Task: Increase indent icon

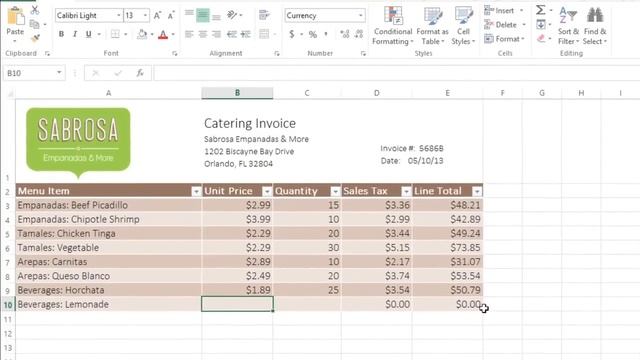Action: click(245, 34)
